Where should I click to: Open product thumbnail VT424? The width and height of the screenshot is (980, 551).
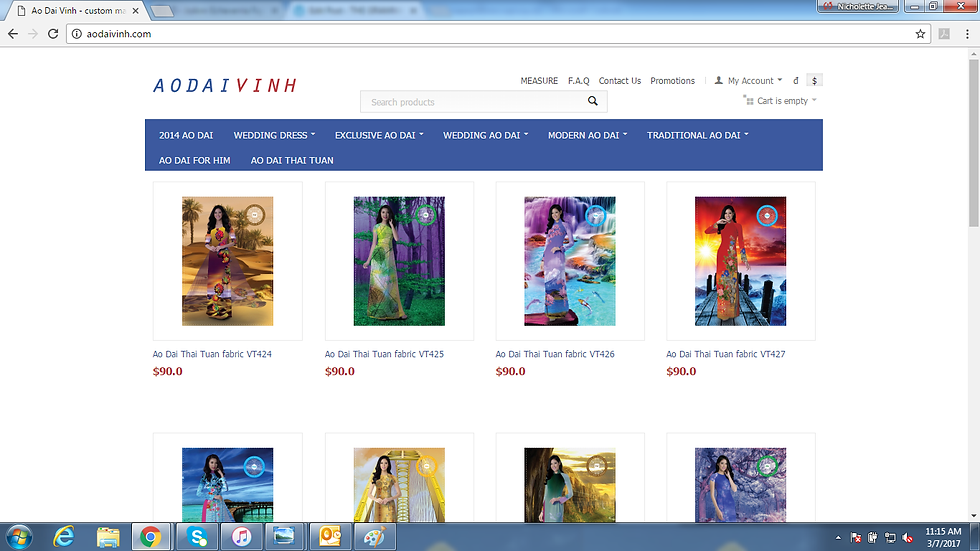(x=228, y=261)
